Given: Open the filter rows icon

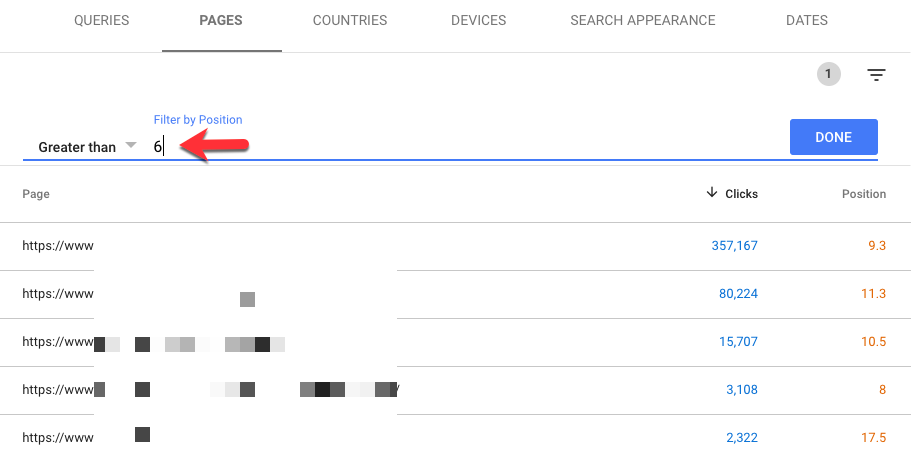Looking at the screenshot, I should point(876,75).
